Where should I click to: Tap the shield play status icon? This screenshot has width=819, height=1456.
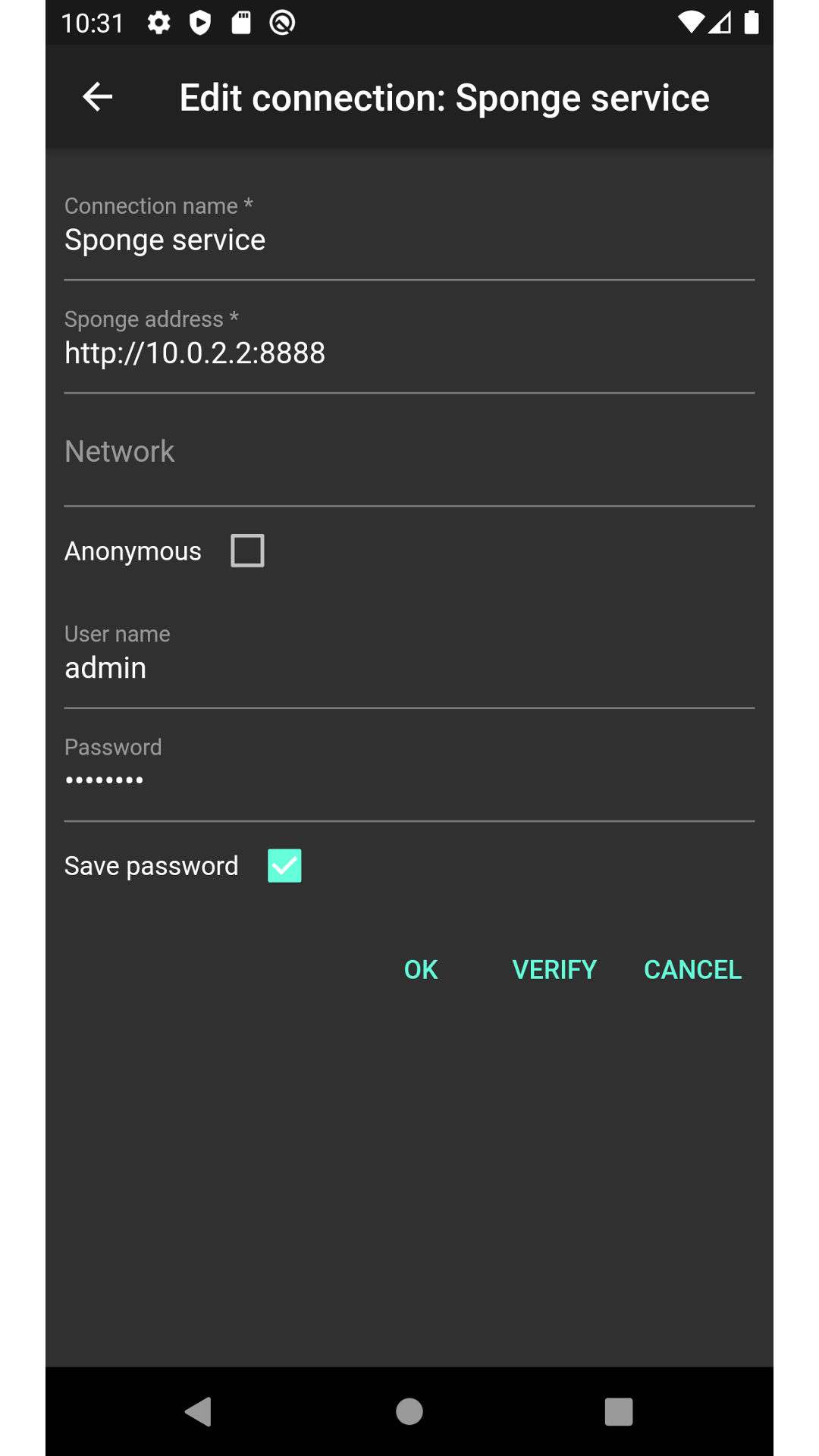(x=200, y=23)
